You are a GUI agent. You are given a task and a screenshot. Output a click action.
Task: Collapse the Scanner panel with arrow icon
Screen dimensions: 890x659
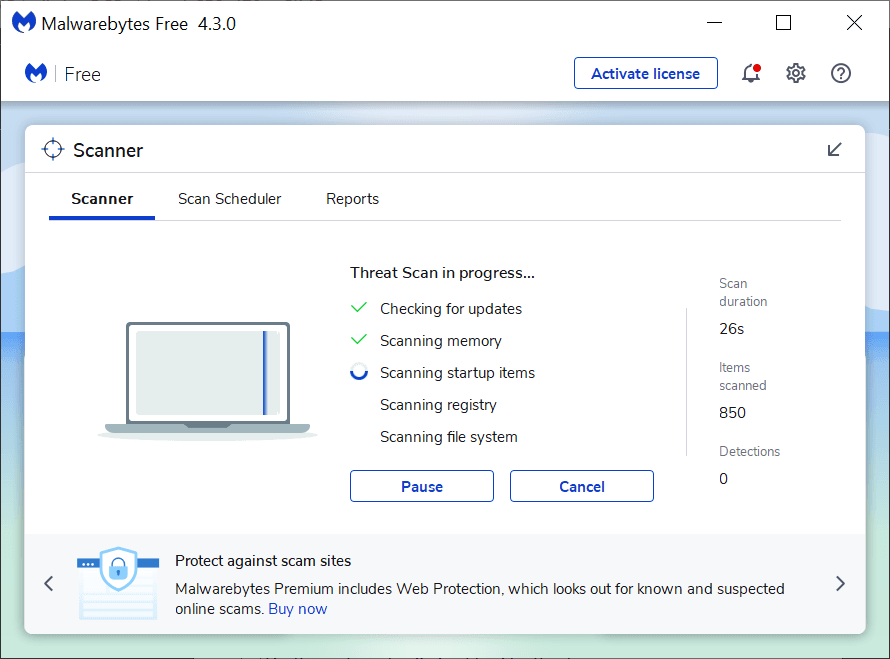(835, 150)
